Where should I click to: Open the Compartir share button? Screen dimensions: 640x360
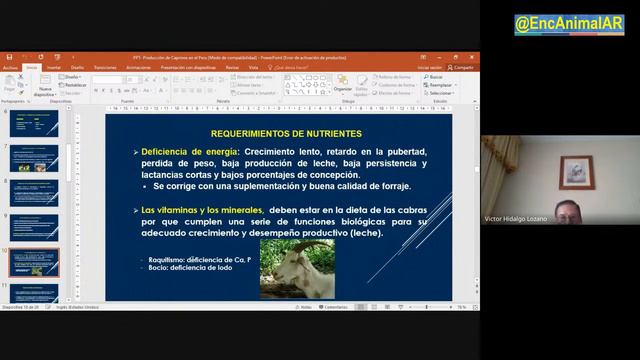click(x=460, y=68)
